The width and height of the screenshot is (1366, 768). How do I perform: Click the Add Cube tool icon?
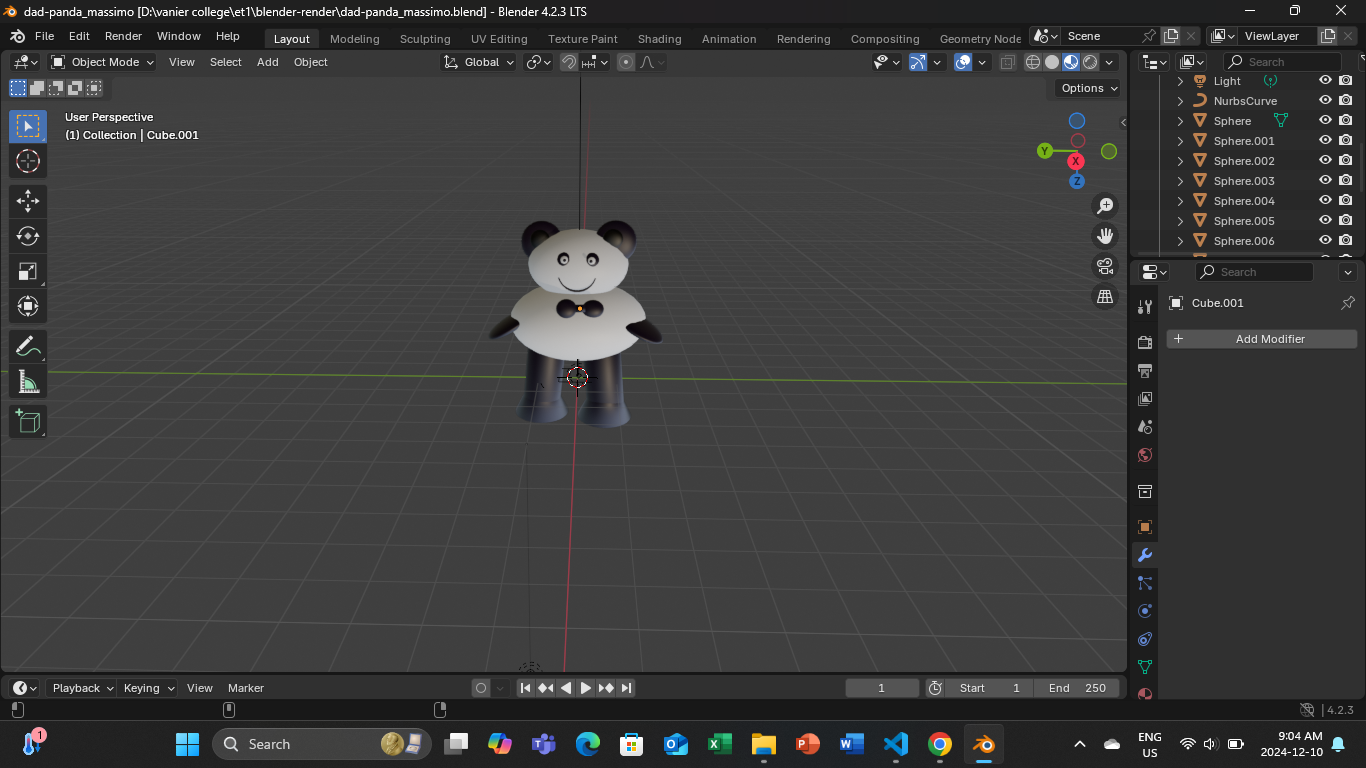(28, 421)
